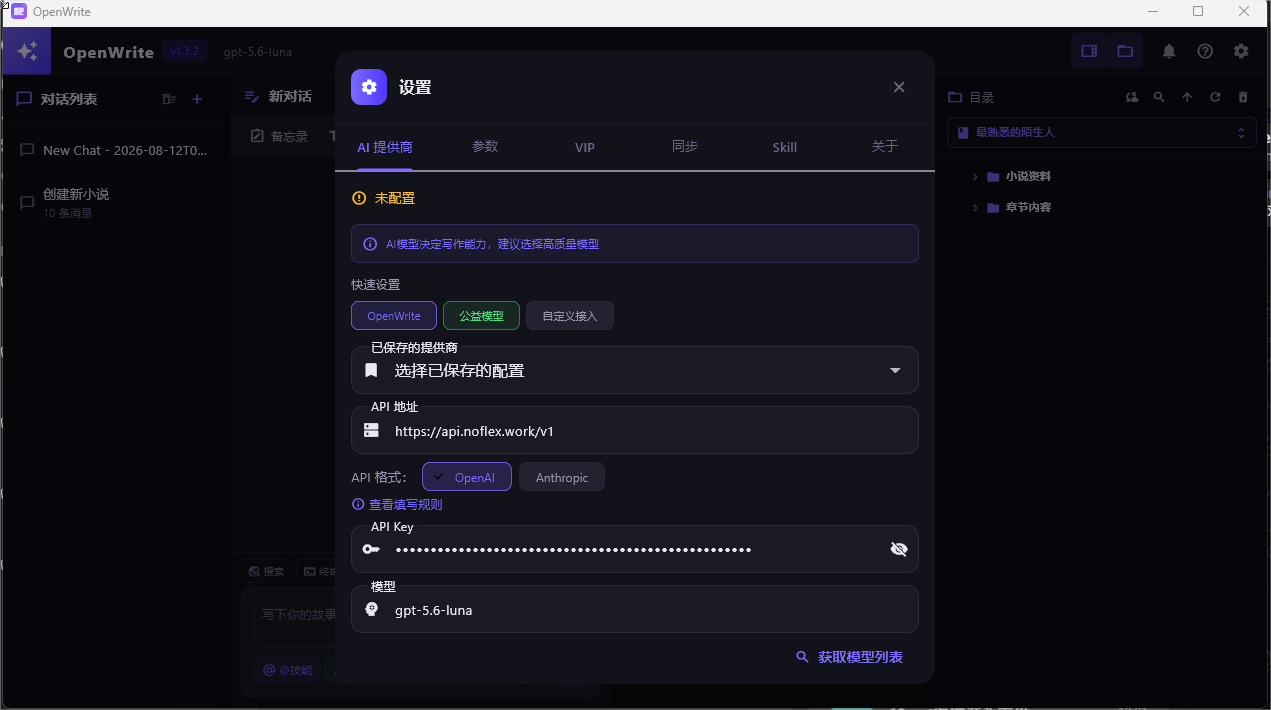Toggle the right side panel layout icon

click(x=1089, y=51)
